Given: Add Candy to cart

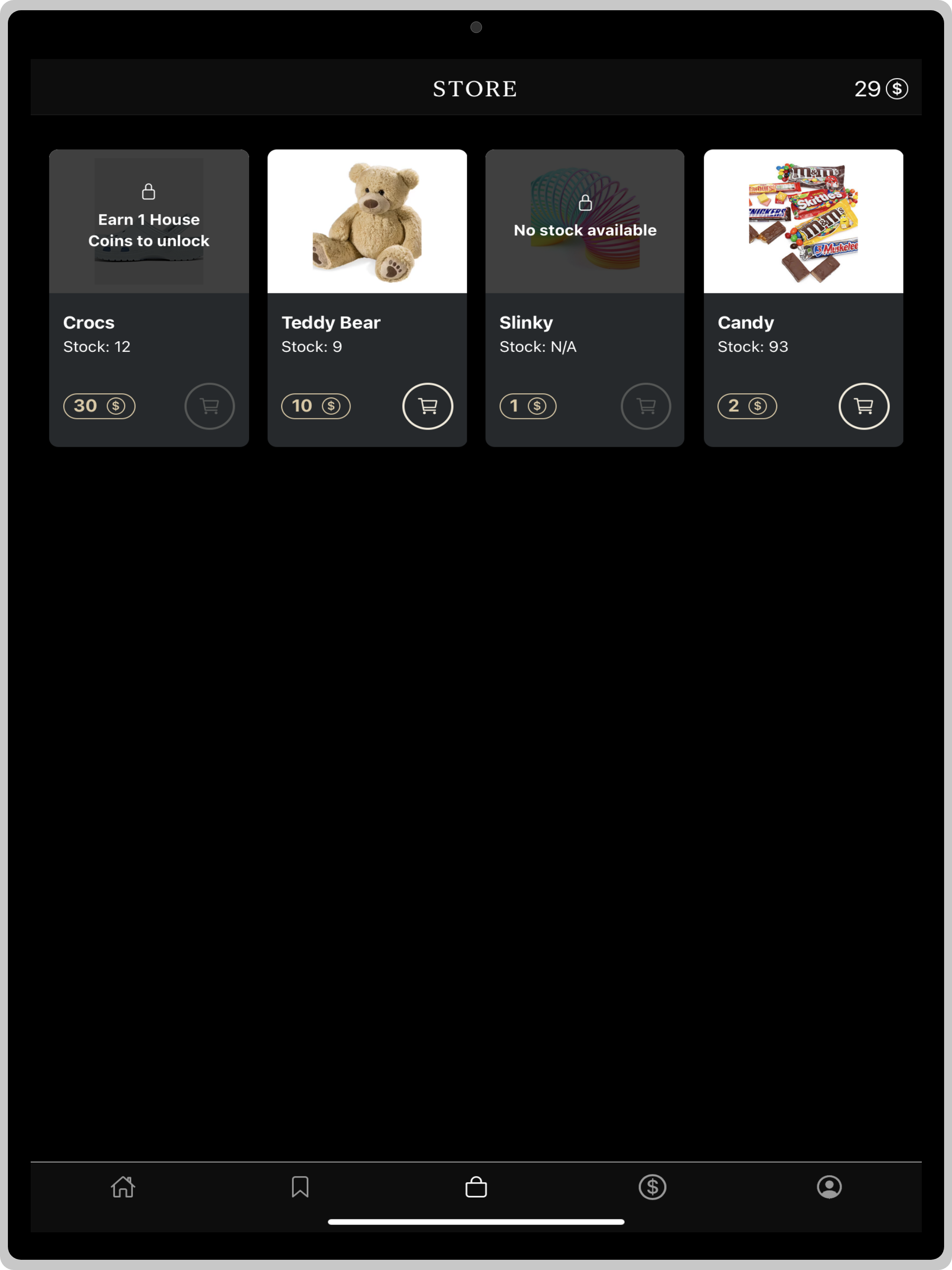Looking at the screenshot, I should (864, 406).
